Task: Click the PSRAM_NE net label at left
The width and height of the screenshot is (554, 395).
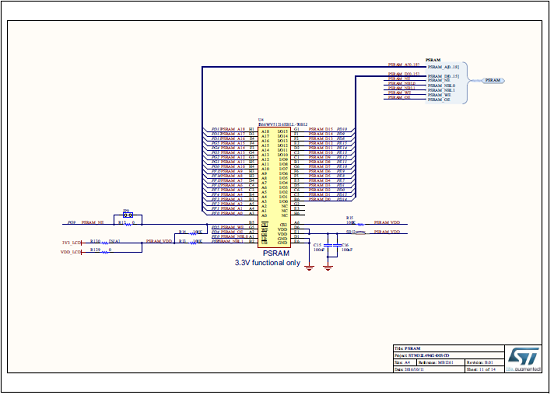Action: (x=93, y=223)
